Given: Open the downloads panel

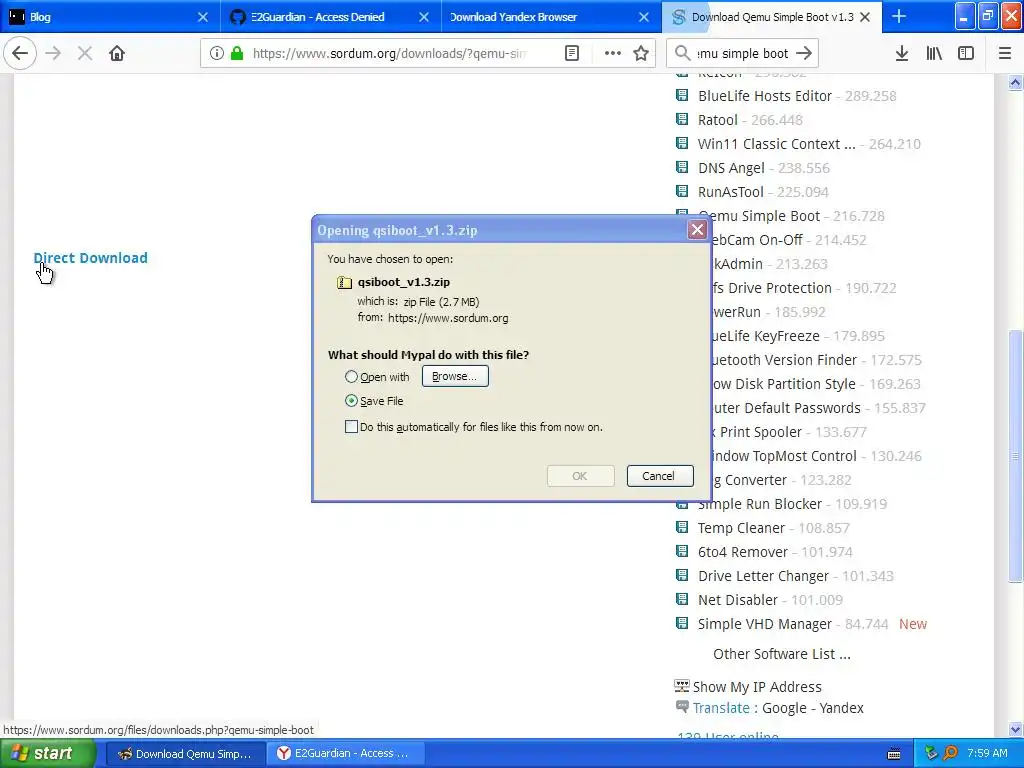Looking at the screenshot, I should click(902, 54).
